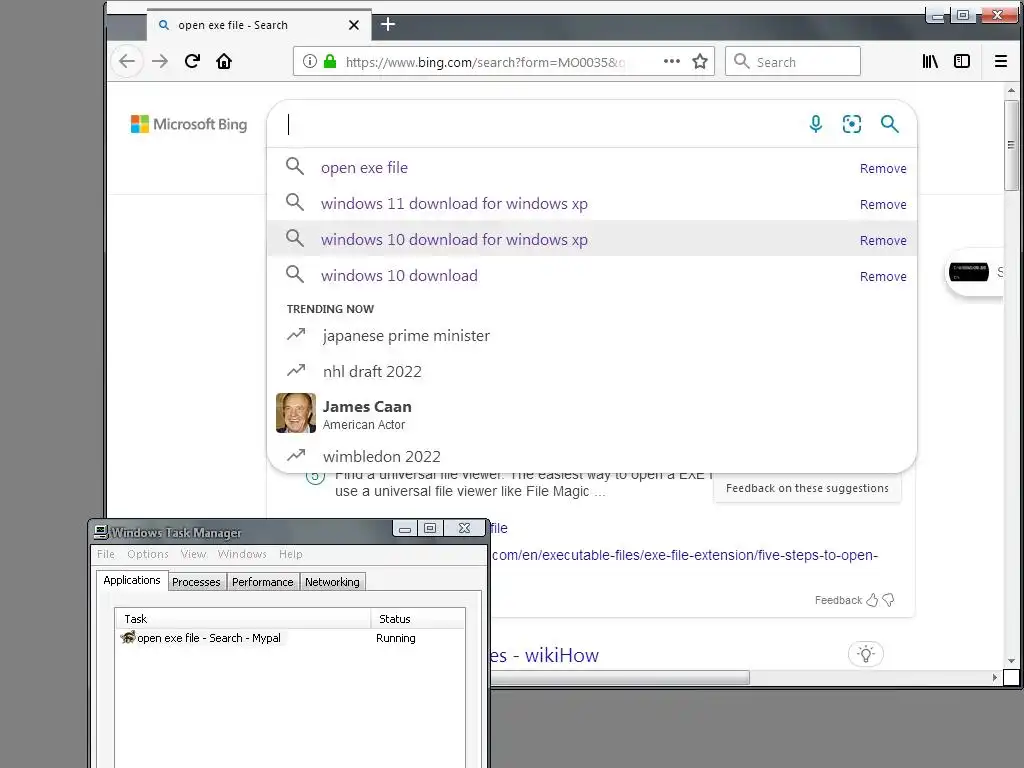
Task: Switch to Task Manager Performance tab
Action: click(x=263, y=582)
